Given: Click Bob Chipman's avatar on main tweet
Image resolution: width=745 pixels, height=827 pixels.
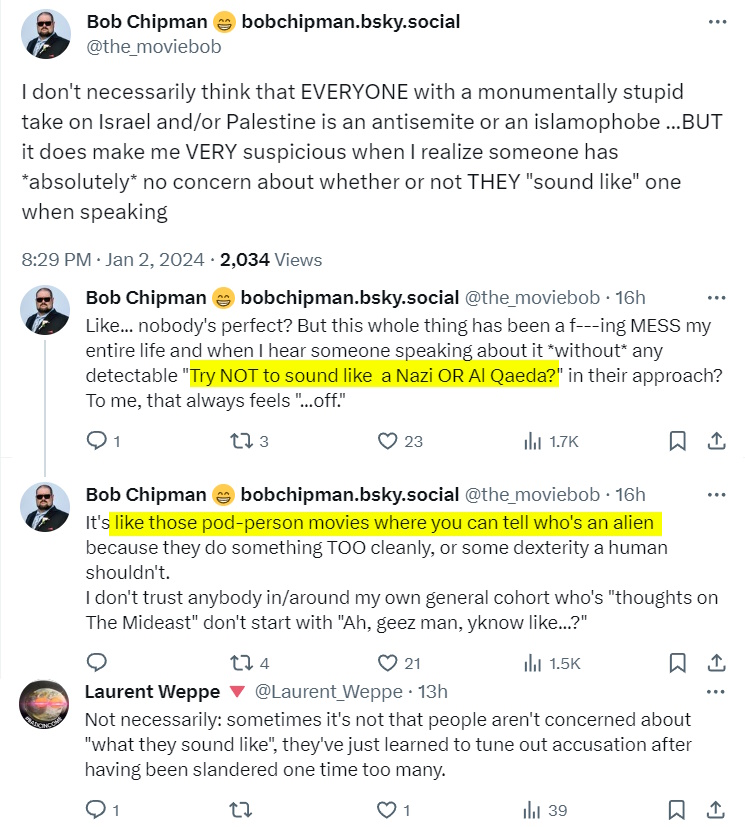Looking at the screenshot, I should tap(45, 35).
